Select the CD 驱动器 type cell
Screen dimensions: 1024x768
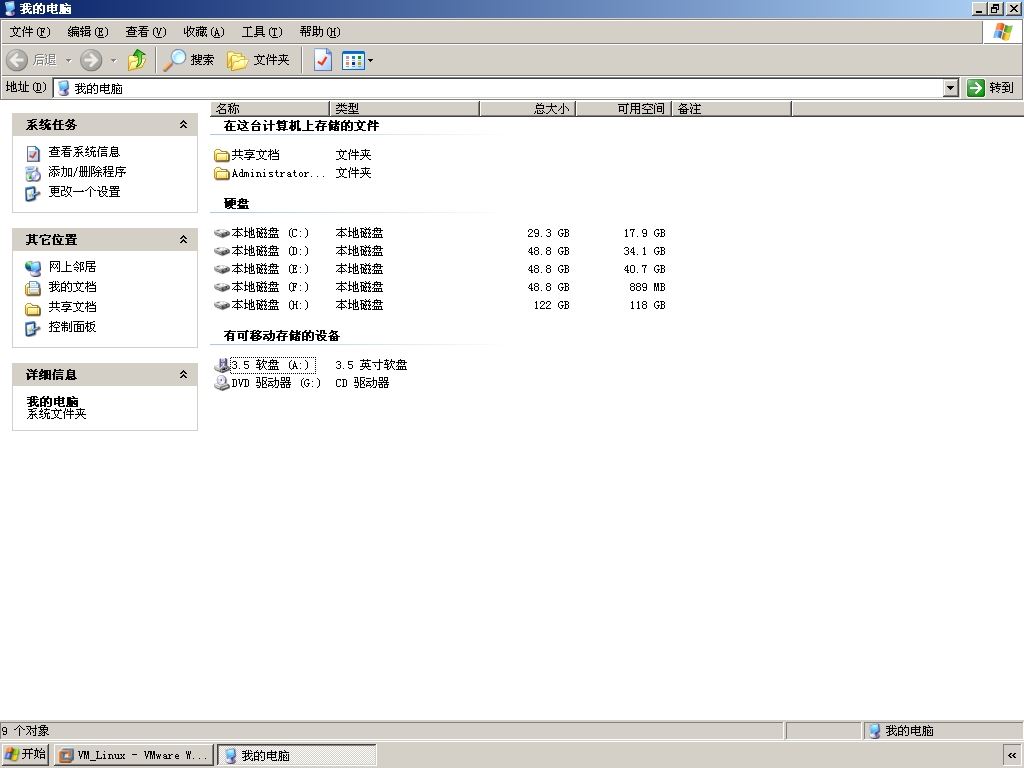(x=362, y=383)
